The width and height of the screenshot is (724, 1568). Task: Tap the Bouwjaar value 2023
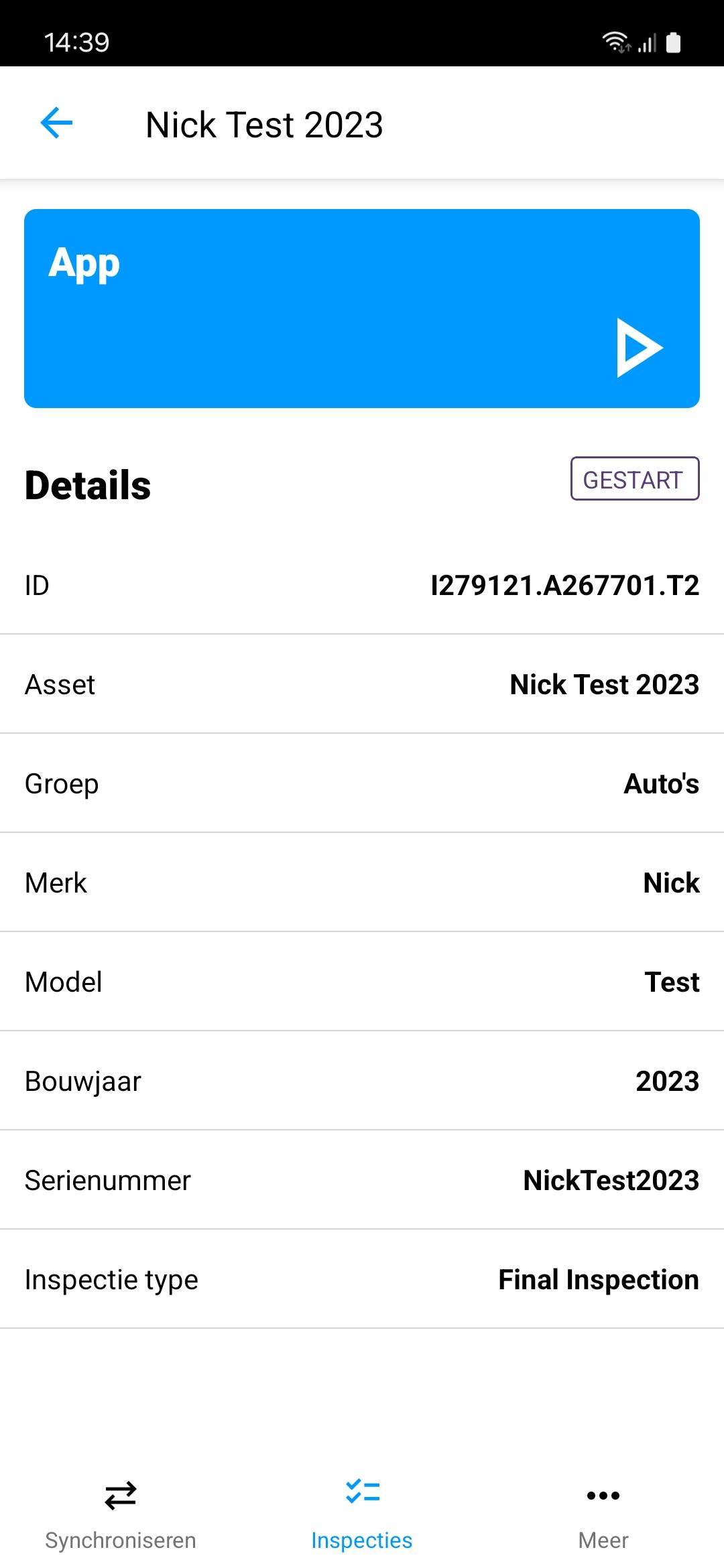(x=667, y=1081)
